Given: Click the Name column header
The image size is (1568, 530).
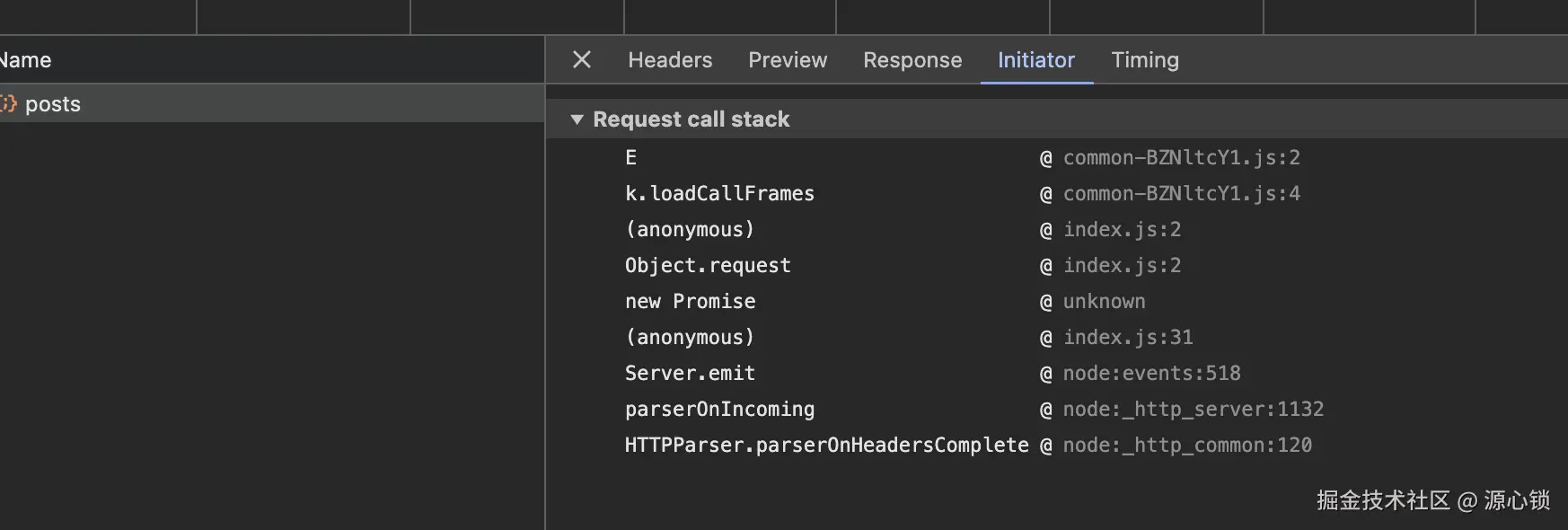Looking at the screenshot, I should (27, 60).
